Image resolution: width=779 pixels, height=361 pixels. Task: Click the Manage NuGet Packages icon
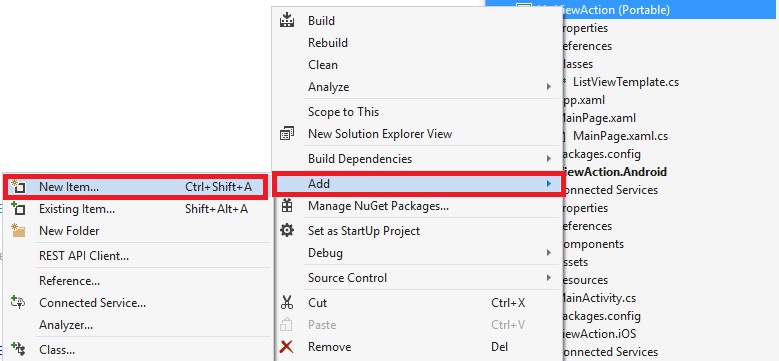[x=287, y=206]
